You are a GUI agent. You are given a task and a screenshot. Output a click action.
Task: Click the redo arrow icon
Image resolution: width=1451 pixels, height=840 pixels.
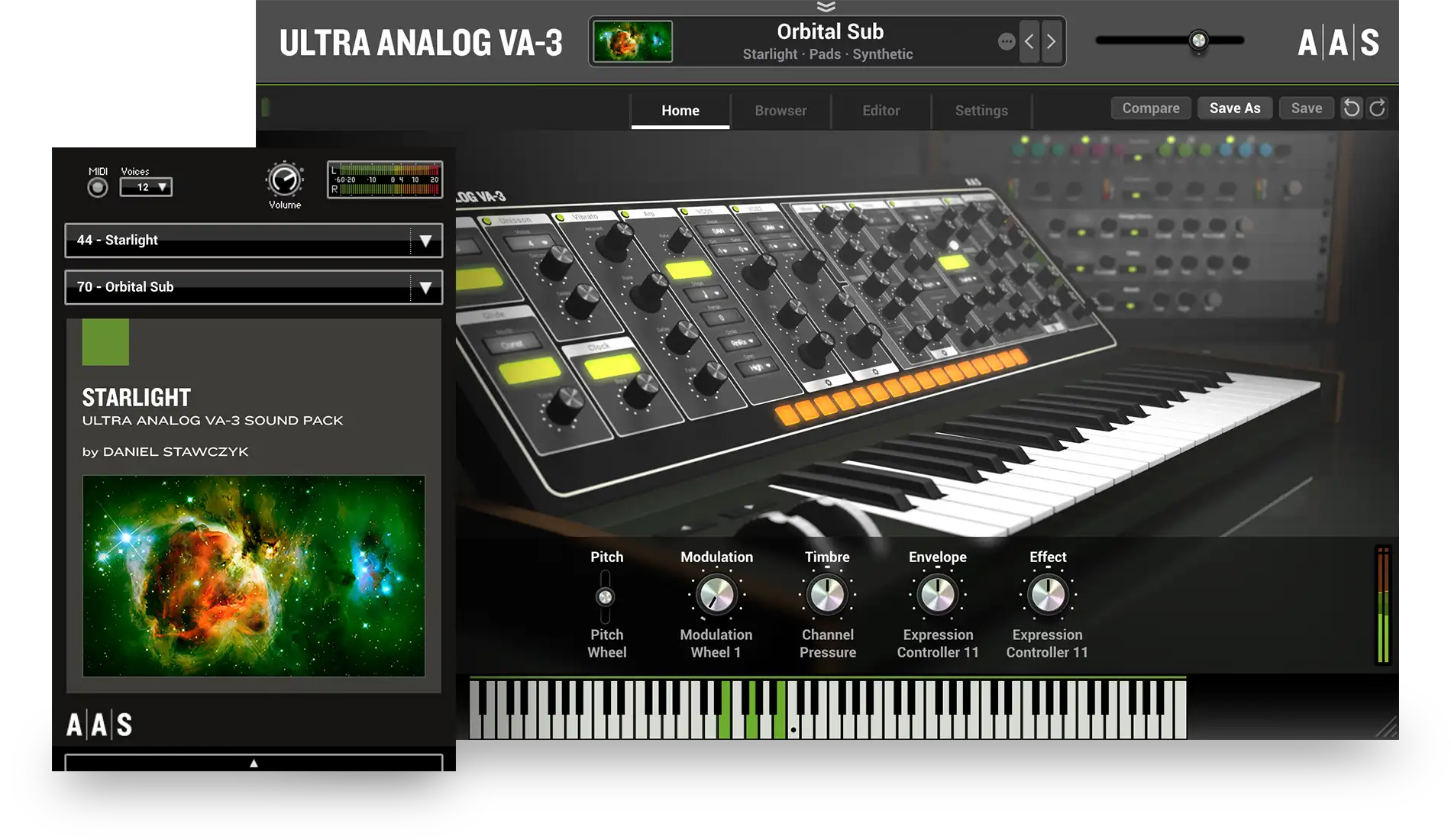(x=1377, y=108)
